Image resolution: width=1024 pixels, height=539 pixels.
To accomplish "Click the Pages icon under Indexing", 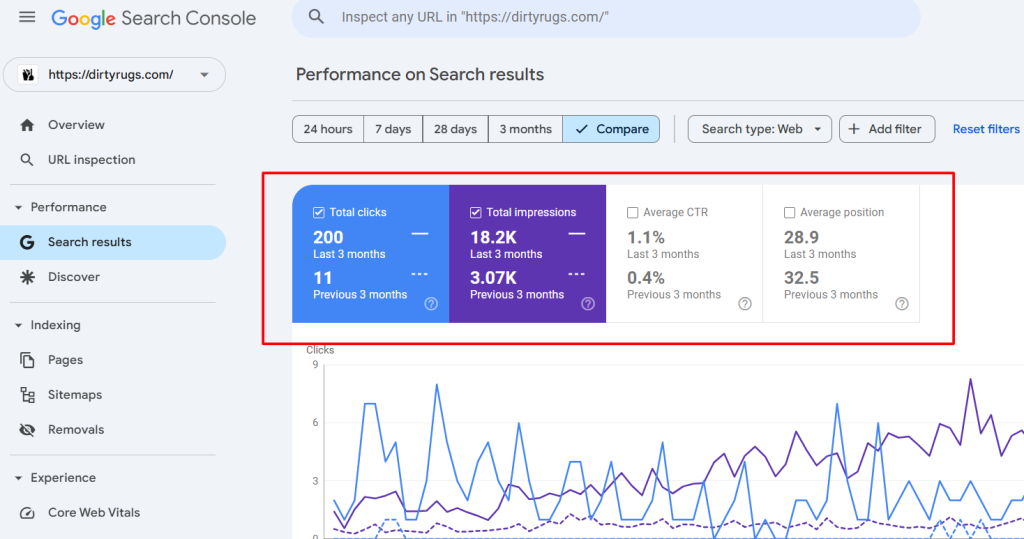I will [x=28, y=360].
